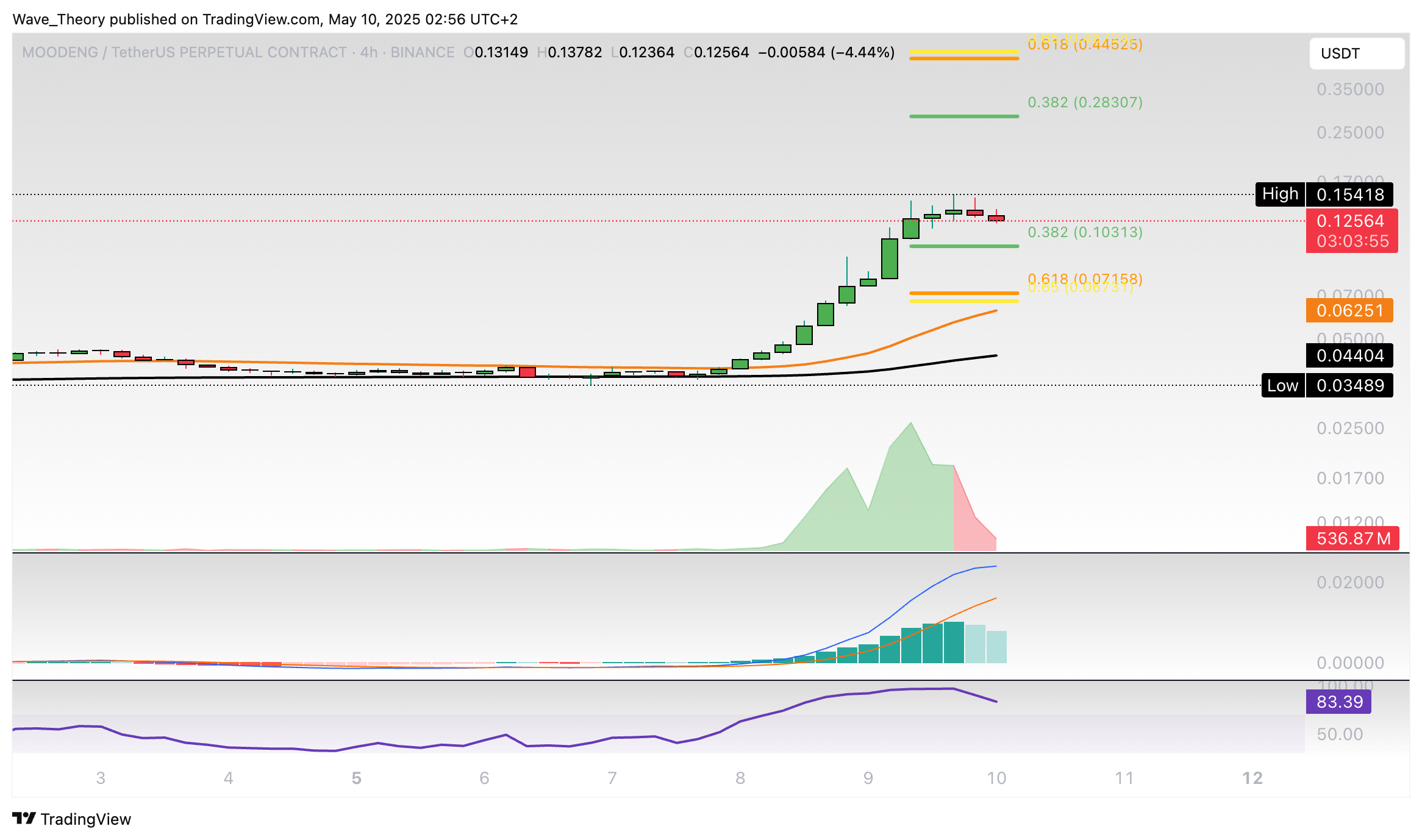
Task: Click the orange 0.06251 moving average tag
Action: coord(1349,311)
